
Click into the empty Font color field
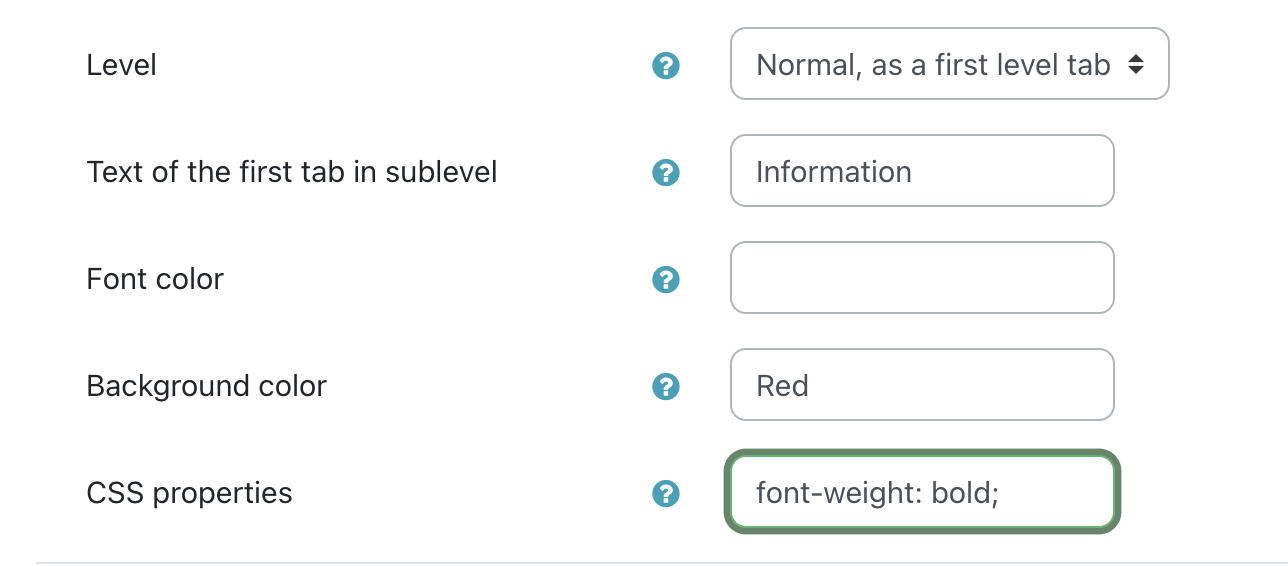(922, 278)
